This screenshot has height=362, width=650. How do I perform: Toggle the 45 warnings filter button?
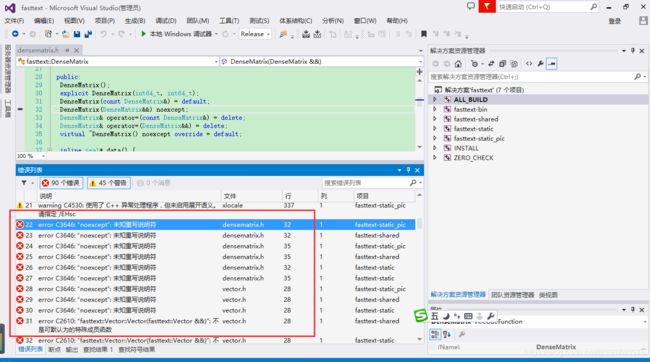109,183
